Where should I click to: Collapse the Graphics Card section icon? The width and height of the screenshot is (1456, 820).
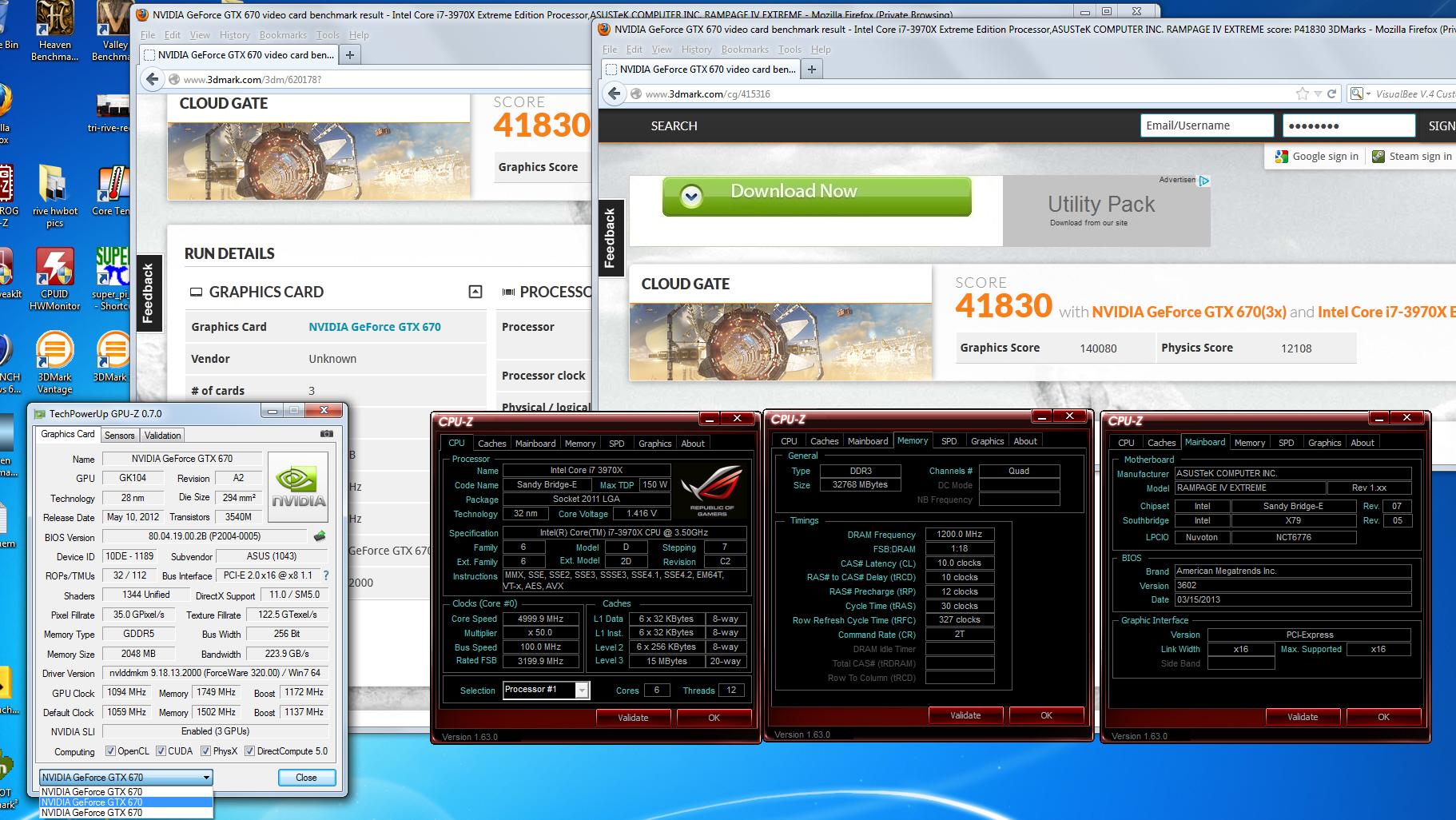[475, 292]
